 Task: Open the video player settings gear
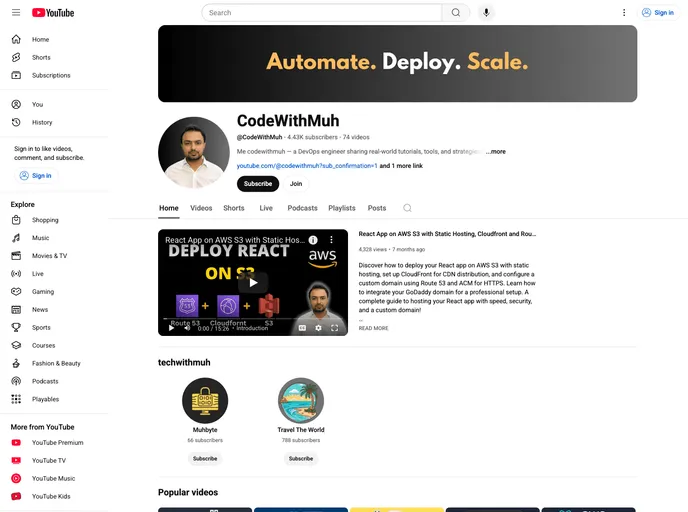click(x=319, y=328)
